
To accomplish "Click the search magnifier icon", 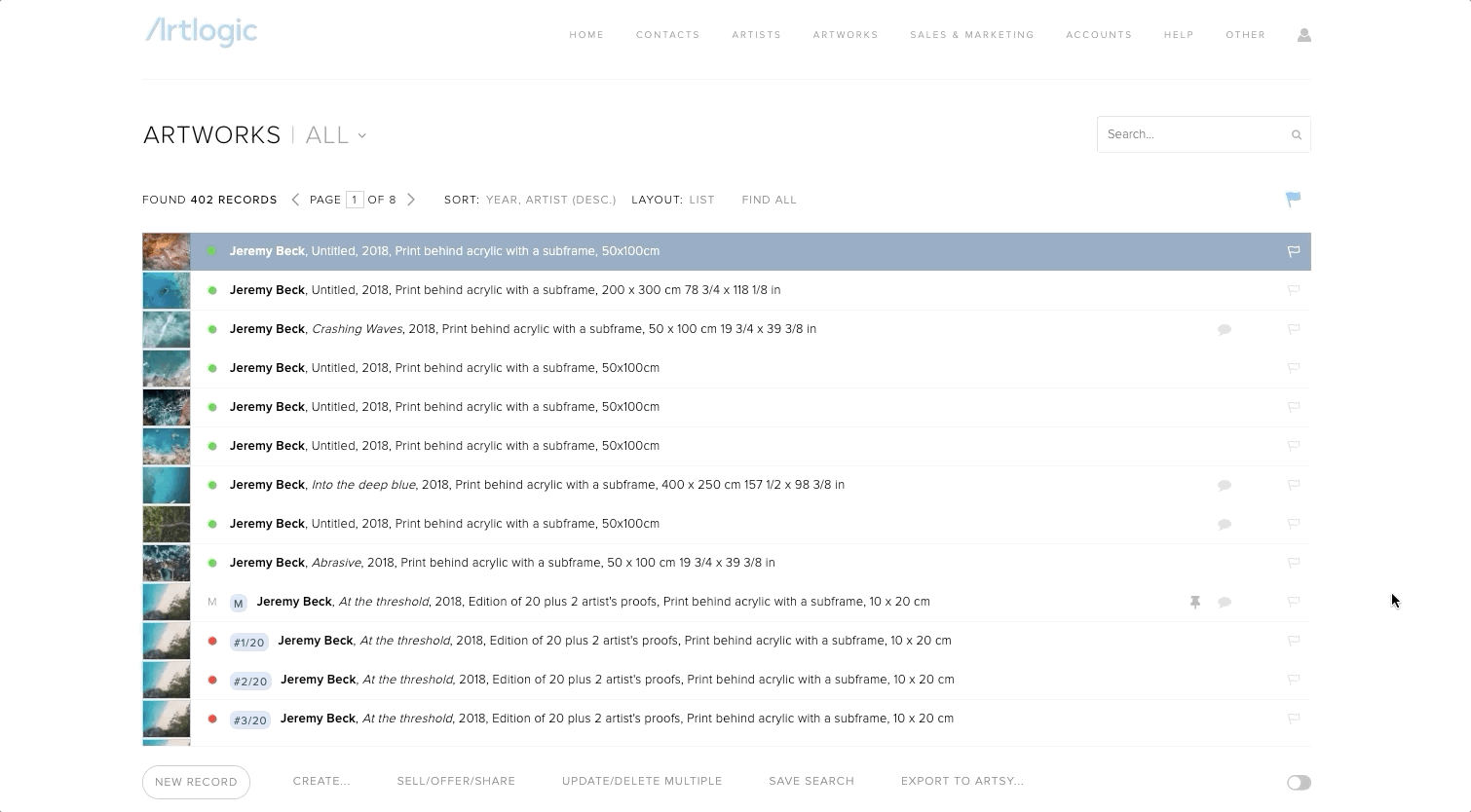I will [1297, 135].
